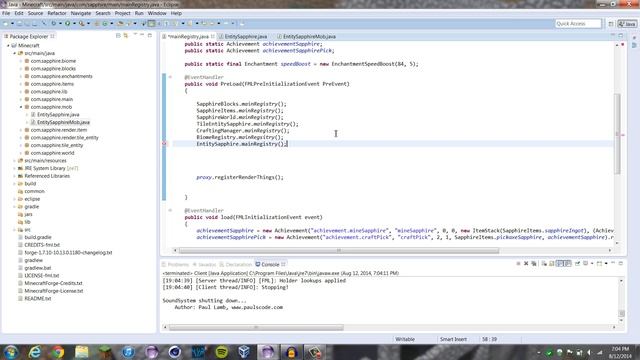Viewport: 640px width, 360px height.
Task: Toggle Link with Editor in Package Explorer
Action: [x=126, y=36]
